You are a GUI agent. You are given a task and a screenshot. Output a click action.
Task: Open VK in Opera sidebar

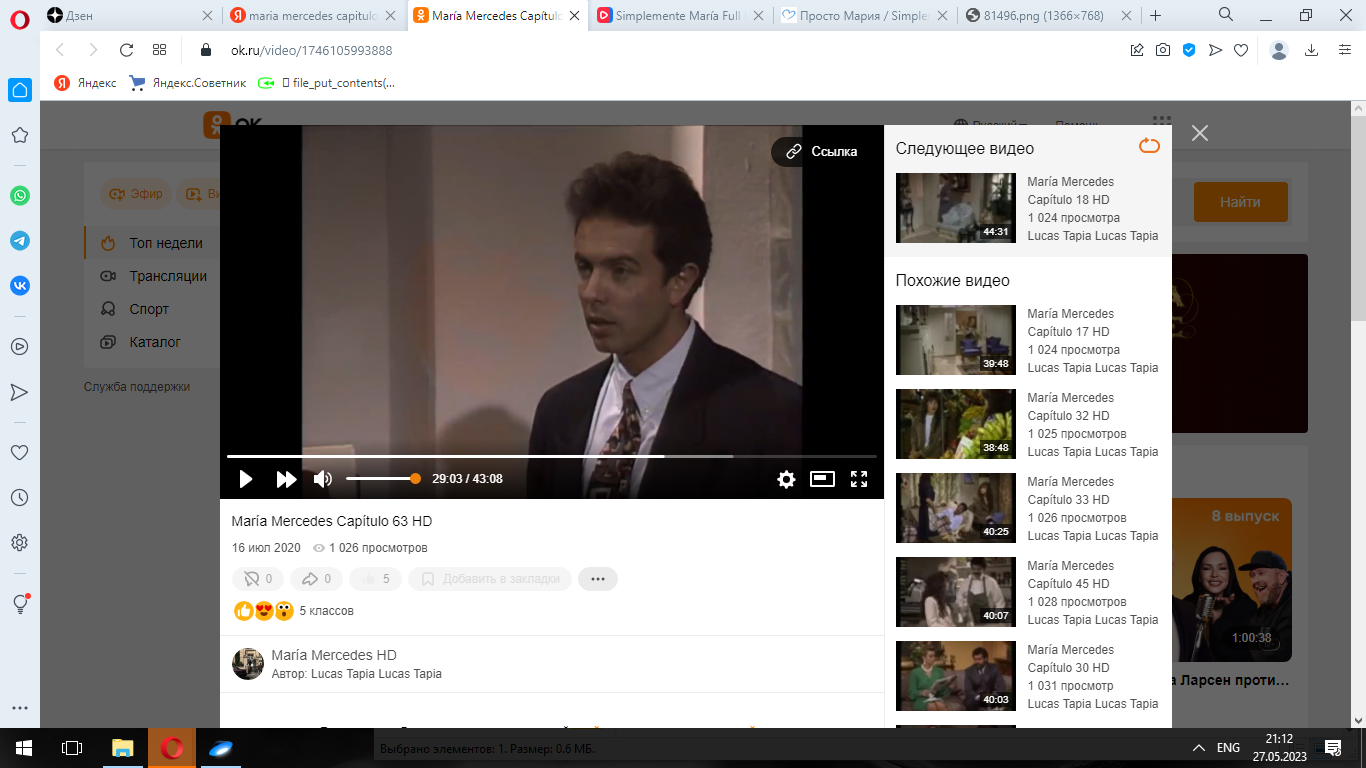[20, 285]
